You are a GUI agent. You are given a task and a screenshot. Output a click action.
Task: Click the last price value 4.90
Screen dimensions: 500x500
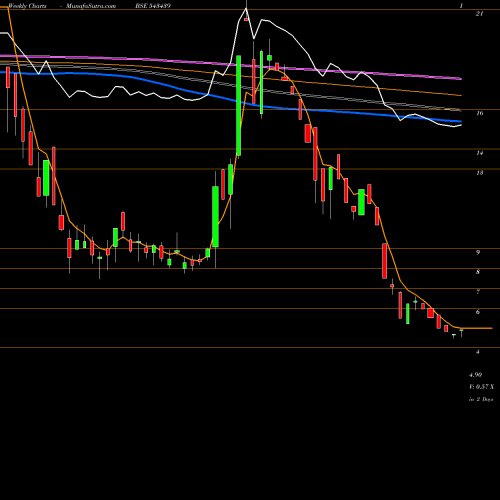[x=475, y=375]
